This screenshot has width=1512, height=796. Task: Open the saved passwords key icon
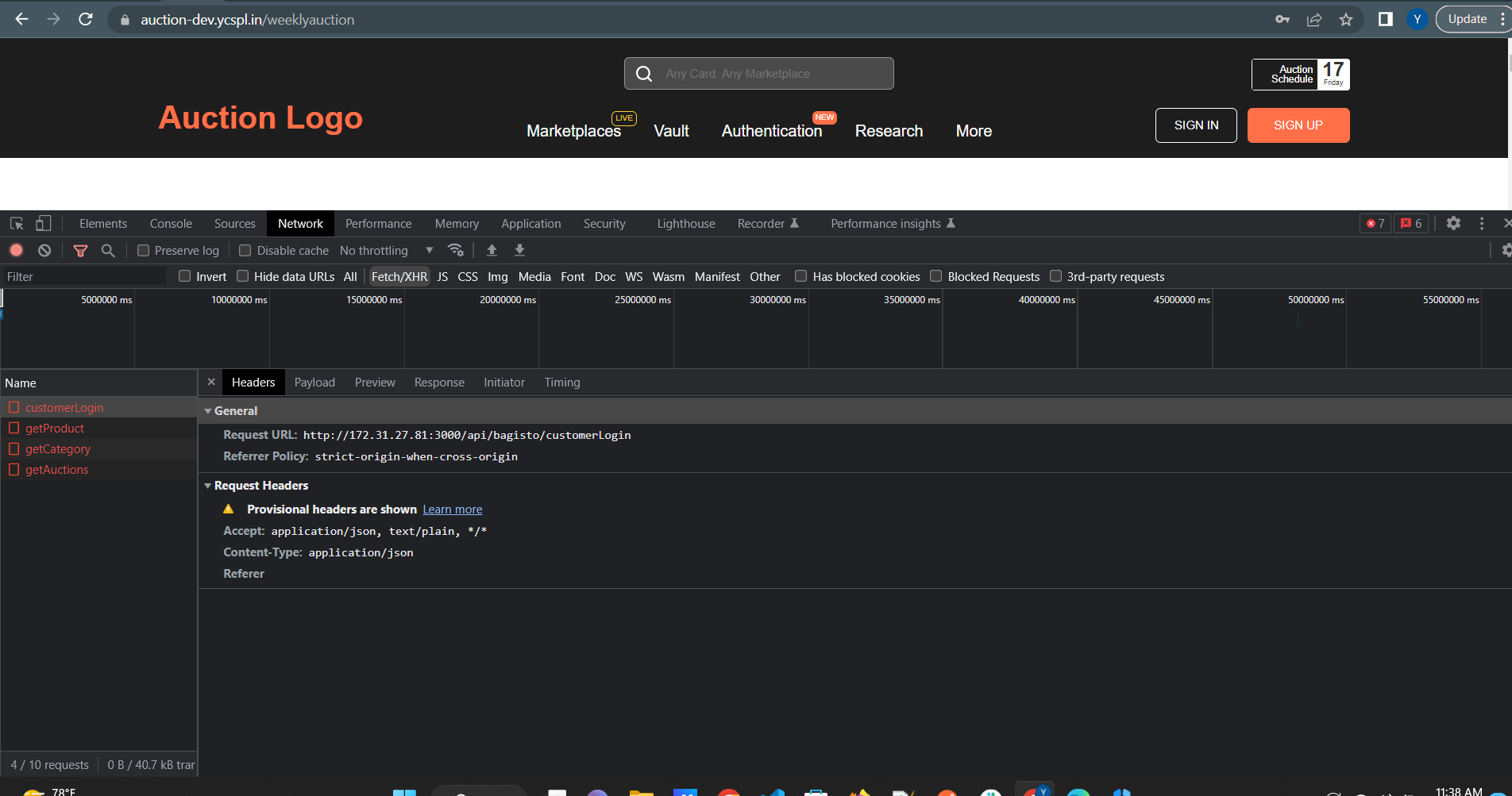tap(1282, 19)
